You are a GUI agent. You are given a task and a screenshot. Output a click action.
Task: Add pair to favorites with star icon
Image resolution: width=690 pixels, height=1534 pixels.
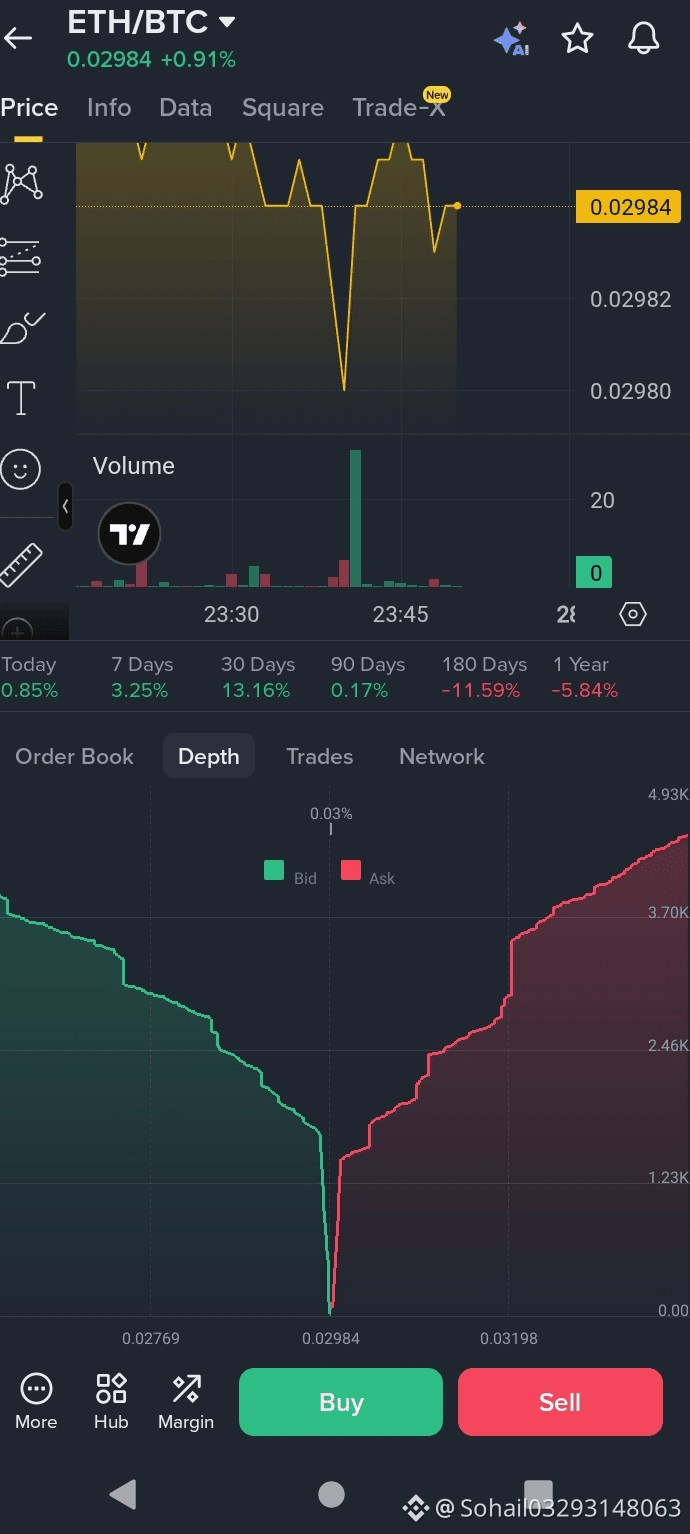tap(577, 39)
